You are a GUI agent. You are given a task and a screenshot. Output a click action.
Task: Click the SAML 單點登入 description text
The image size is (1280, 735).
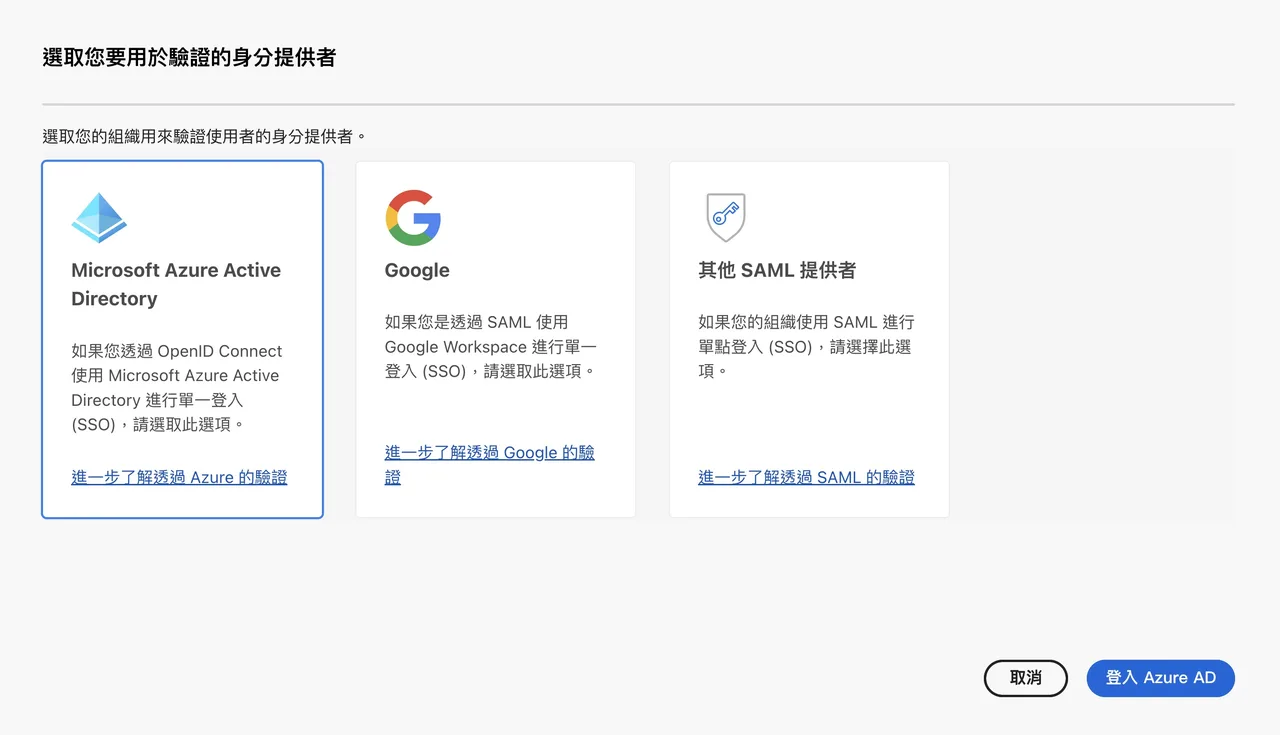[x=806, y=346]
